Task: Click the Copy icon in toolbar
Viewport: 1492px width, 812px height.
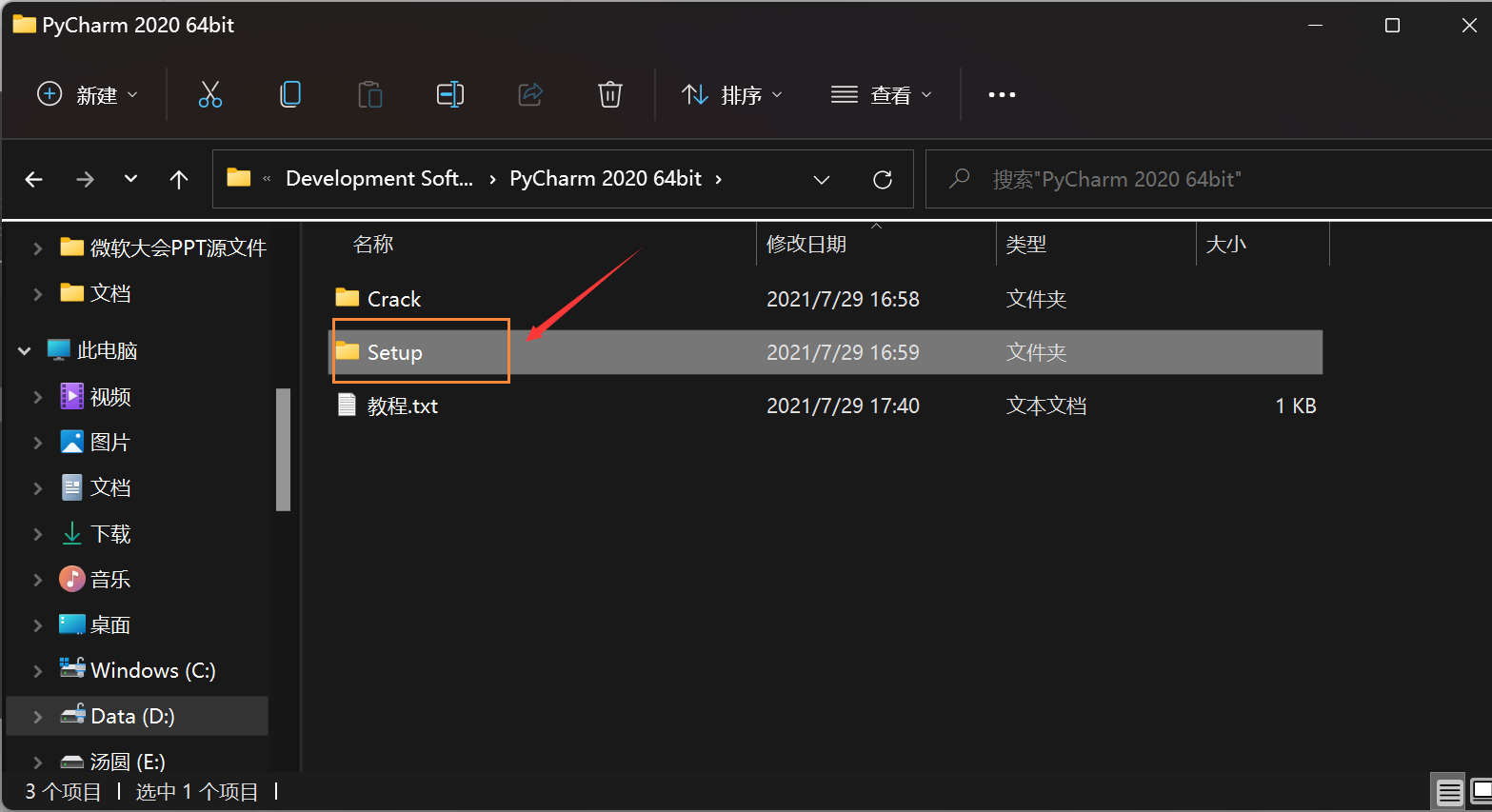Action: click(290, 94)
